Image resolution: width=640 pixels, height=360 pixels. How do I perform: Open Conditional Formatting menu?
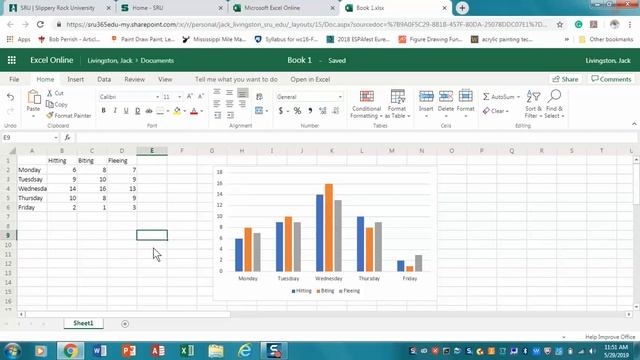[366, 104]
